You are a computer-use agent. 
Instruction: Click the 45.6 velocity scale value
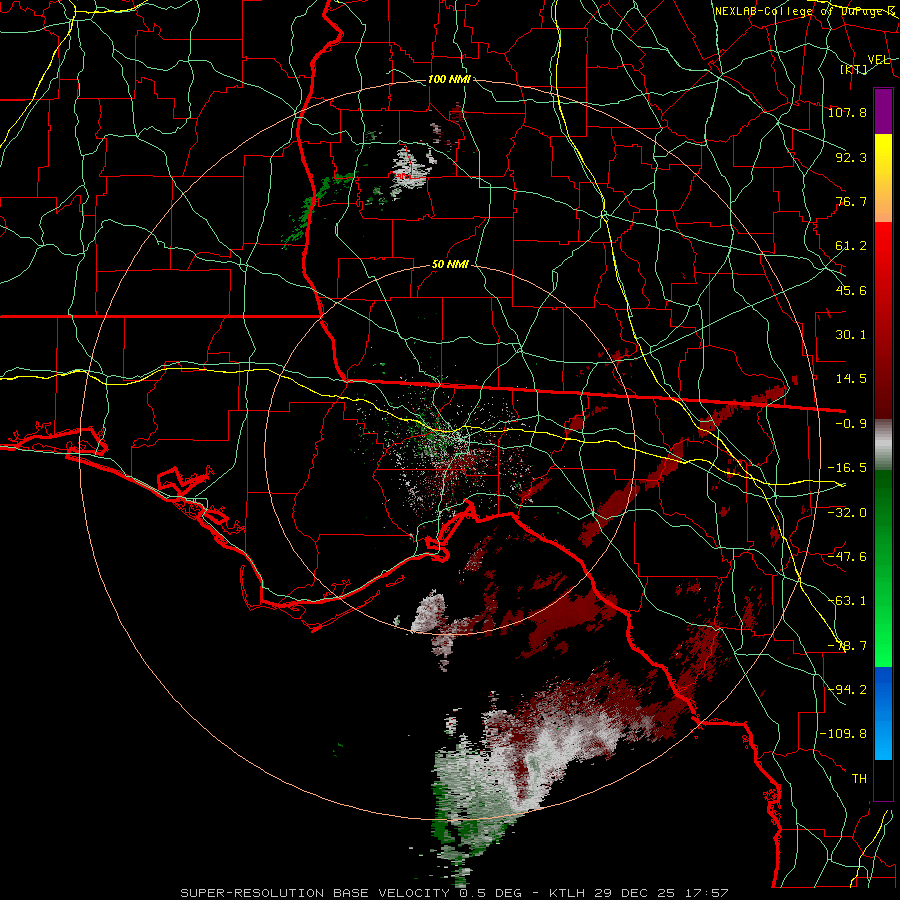(851, 290)
